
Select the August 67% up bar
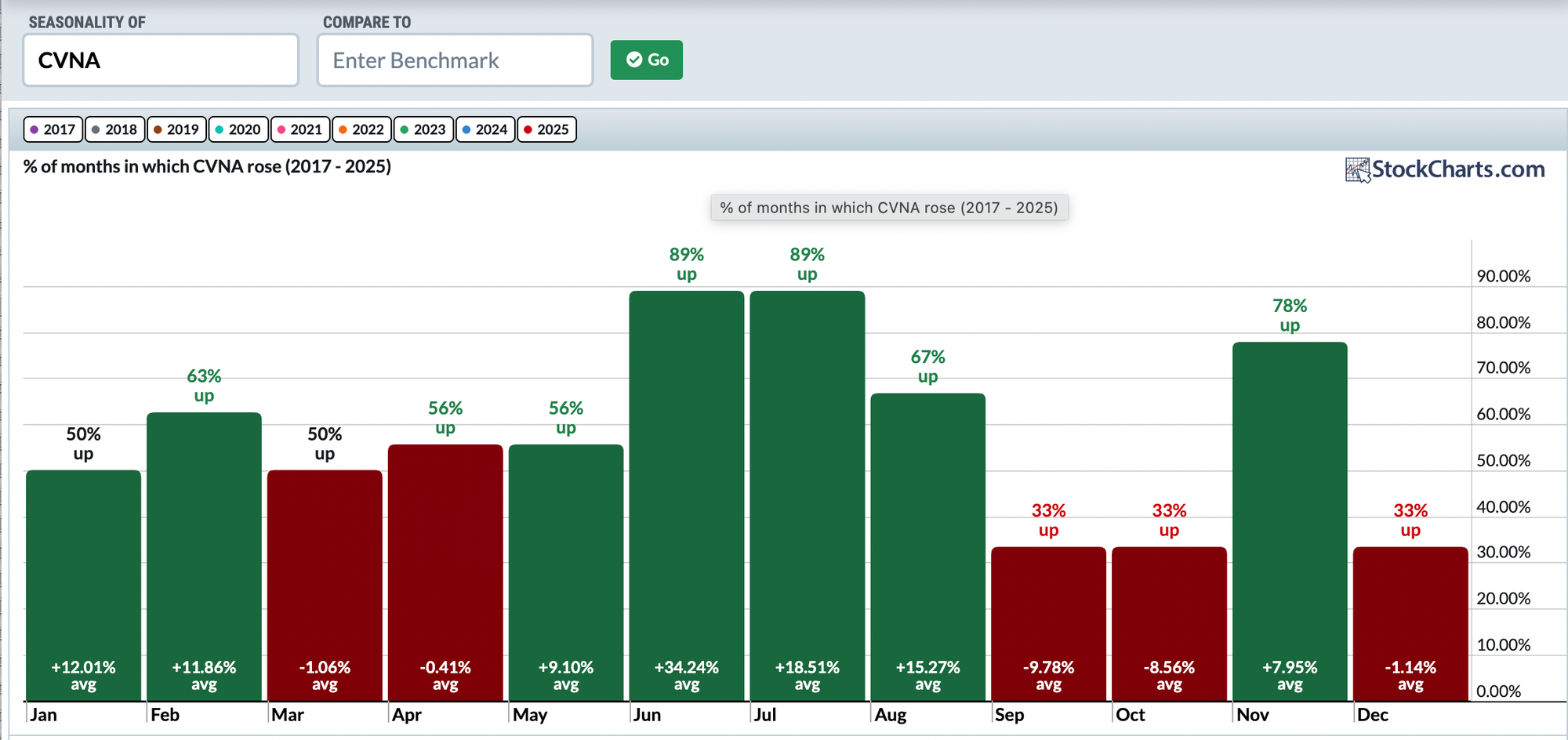(928, 546)
